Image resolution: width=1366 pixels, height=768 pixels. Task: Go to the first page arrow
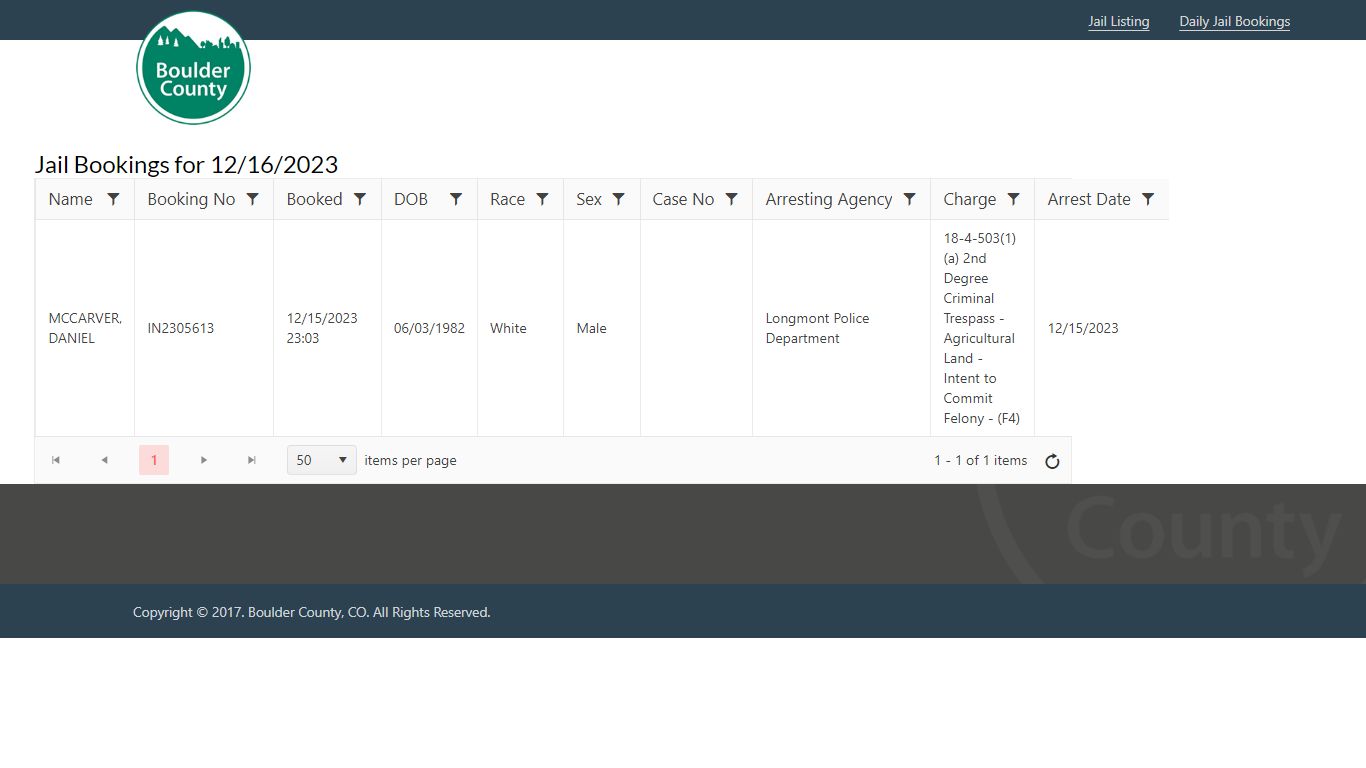56,460
